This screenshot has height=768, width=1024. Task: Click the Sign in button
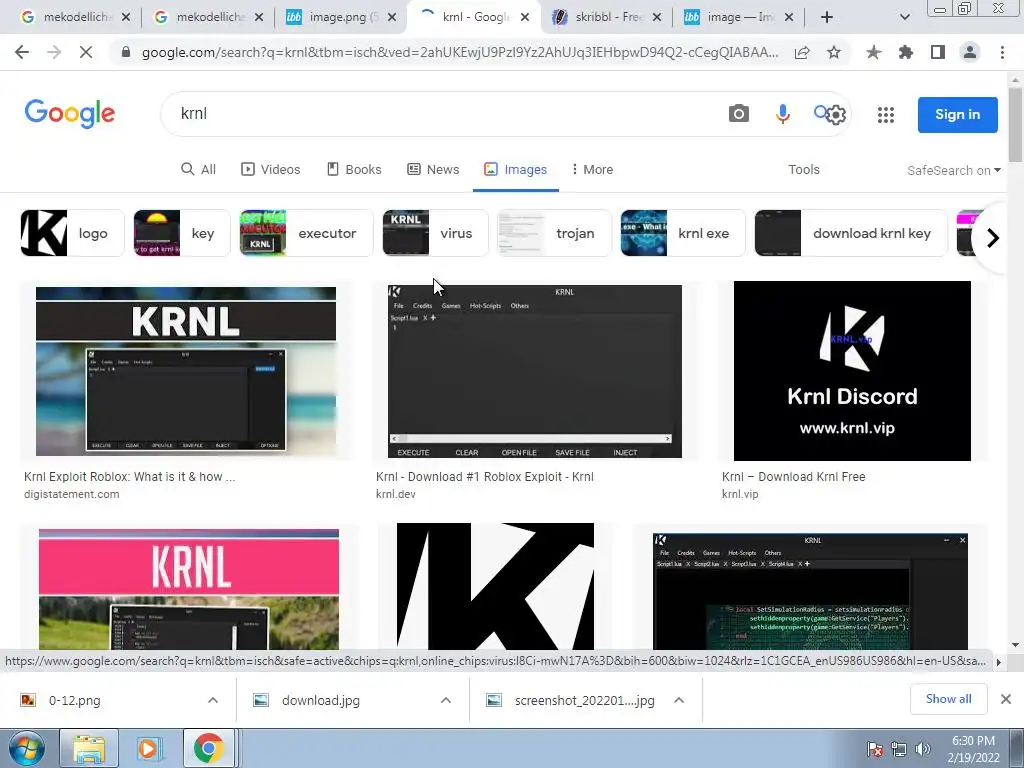(x=957, y=115)
